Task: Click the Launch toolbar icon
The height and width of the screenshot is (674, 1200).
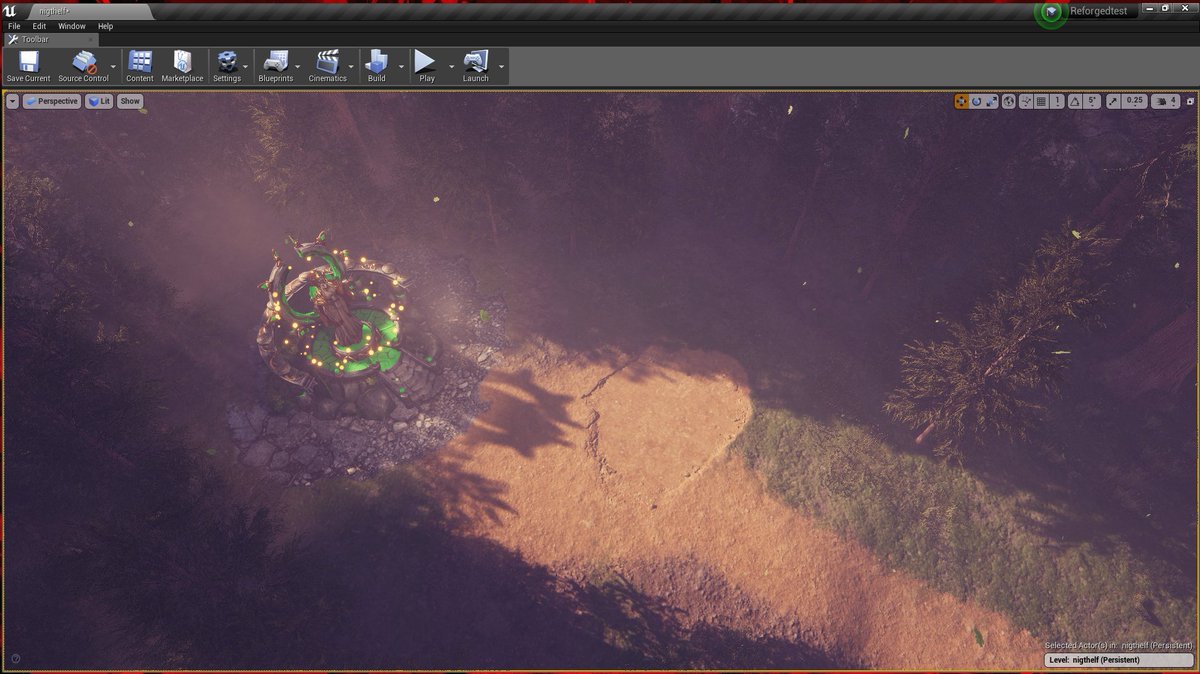Action: 475,62
